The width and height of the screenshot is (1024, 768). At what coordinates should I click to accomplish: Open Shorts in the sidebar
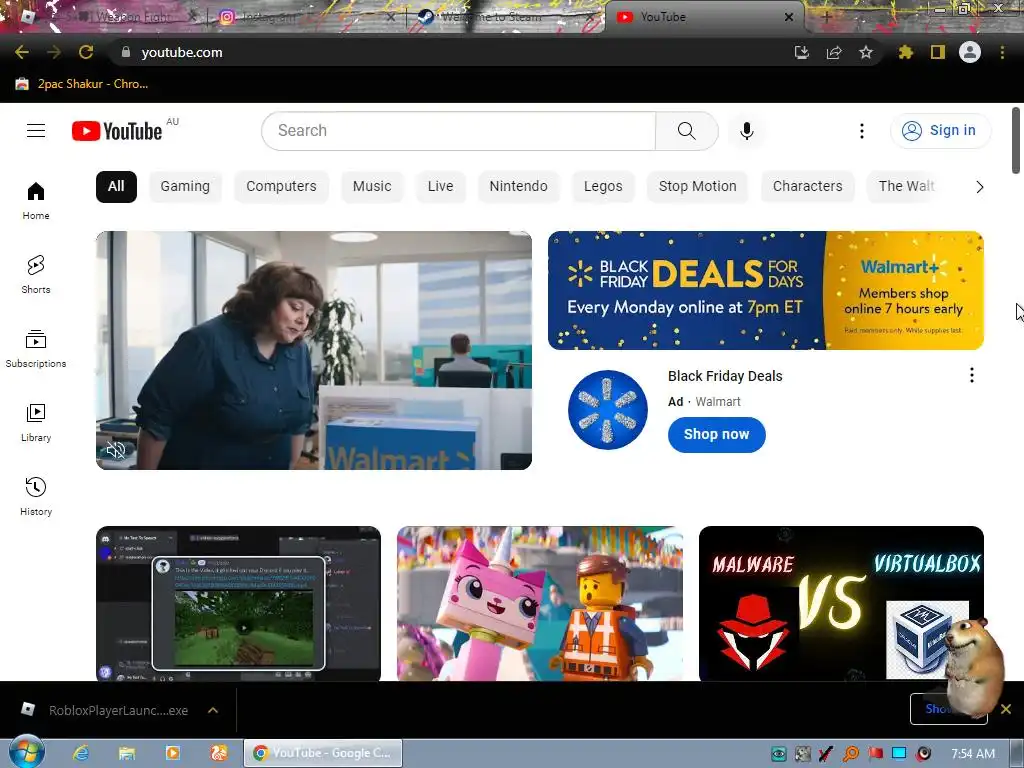36,274
